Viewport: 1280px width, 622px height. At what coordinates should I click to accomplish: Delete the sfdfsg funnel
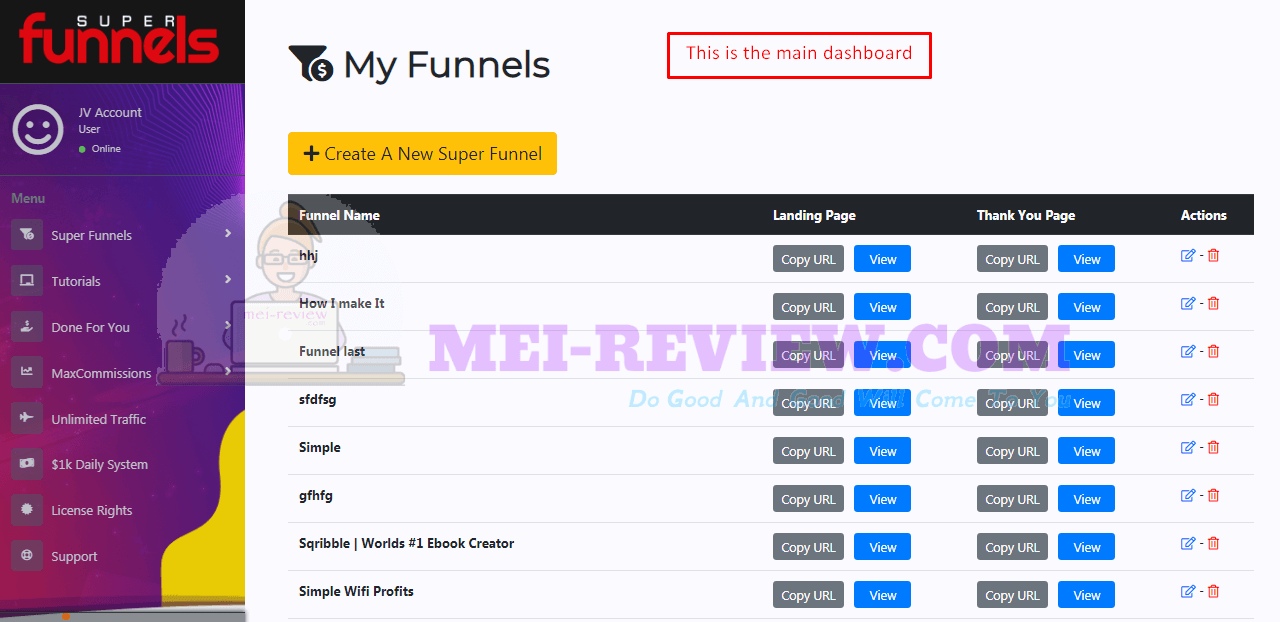click(x=1213, y=400)
